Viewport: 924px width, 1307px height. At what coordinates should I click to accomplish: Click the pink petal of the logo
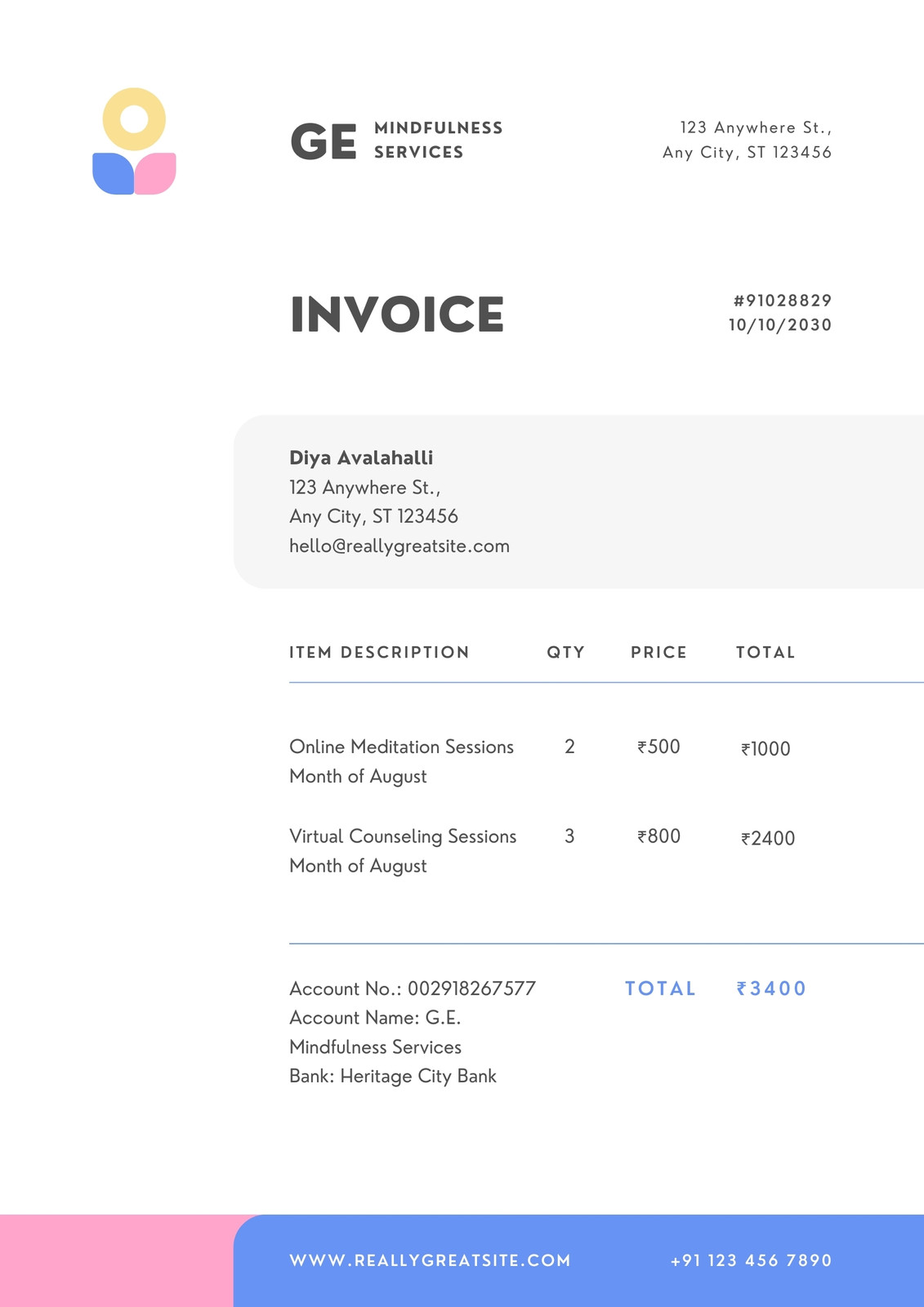[155, 173]
